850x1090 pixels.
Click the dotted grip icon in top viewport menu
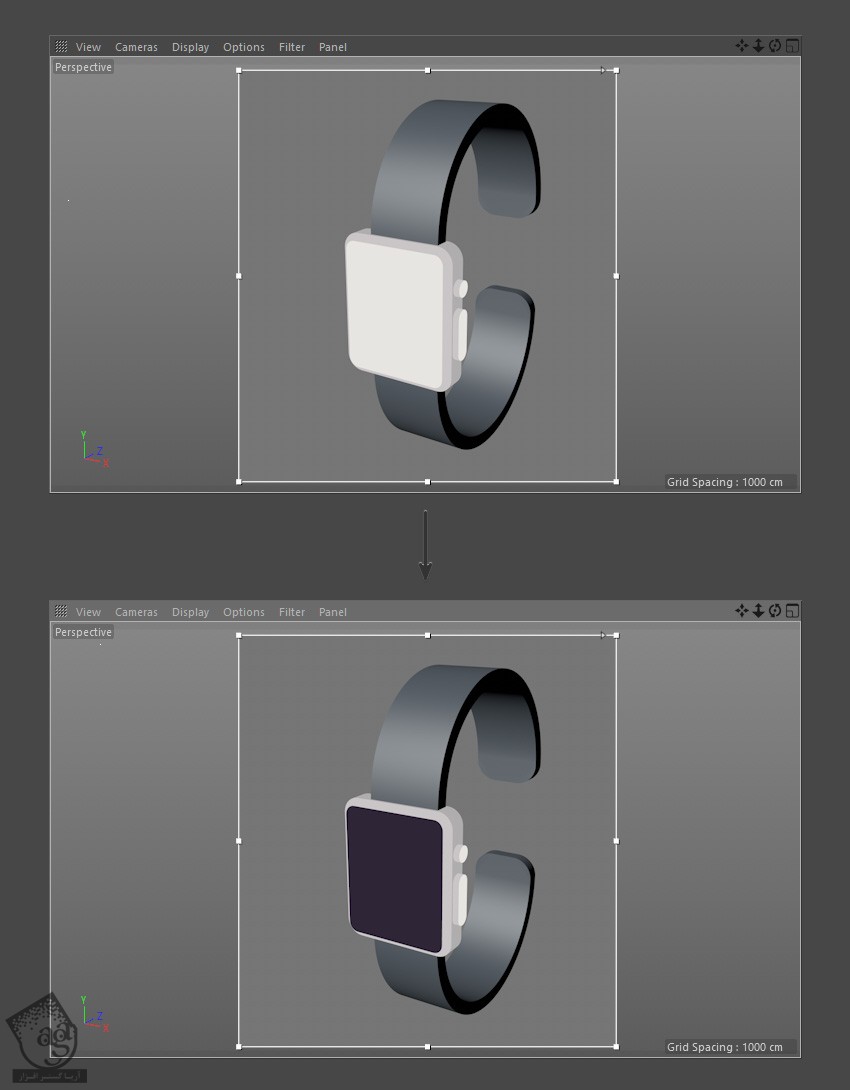click(62, 47)
